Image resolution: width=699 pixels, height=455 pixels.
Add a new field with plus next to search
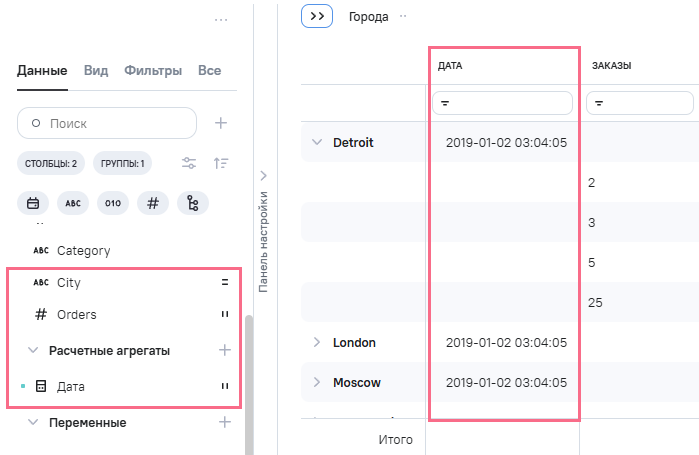[221, 123]
